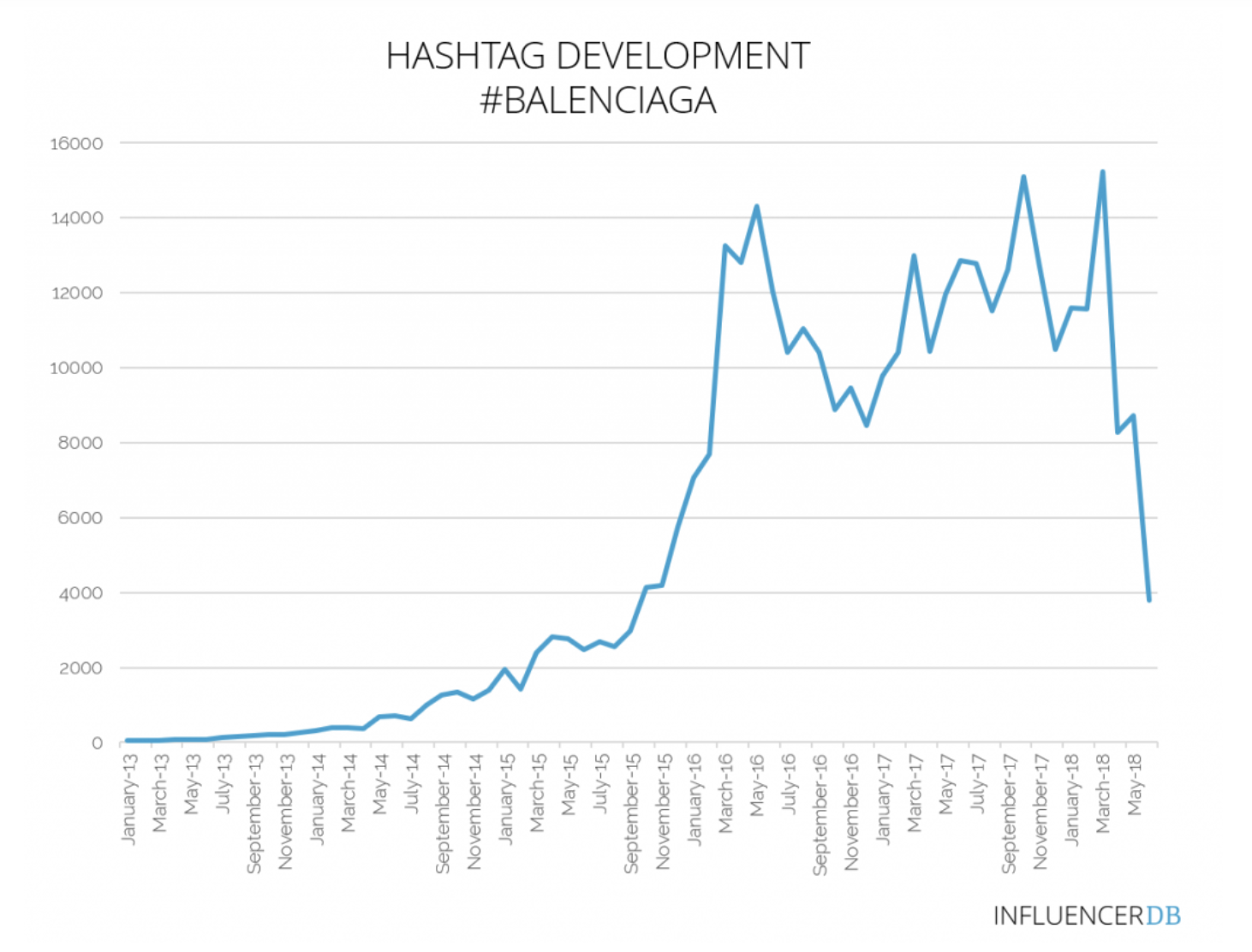
Task: Click the y-axis label '8000'
Action: (x=80, y=443)
